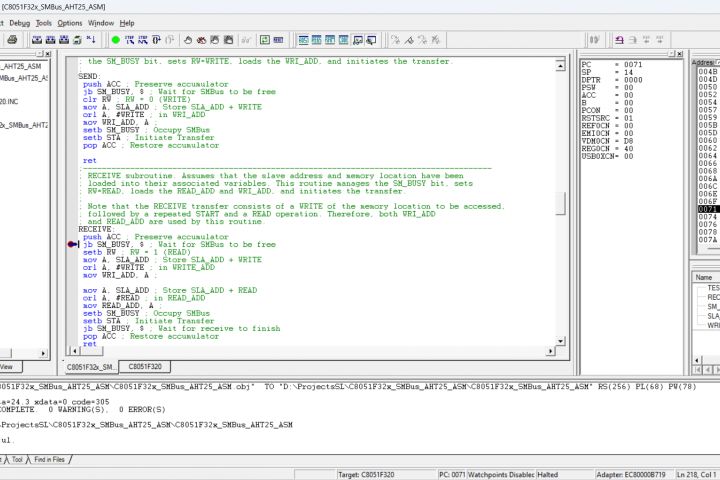Click the USB0XCN register row
720x480 pixels.
coord(607,157)
